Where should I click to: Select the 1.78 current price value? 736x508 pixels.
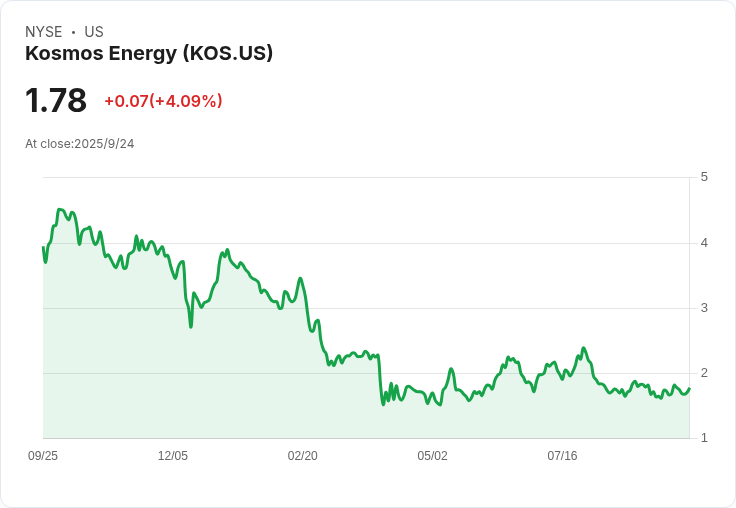coord(56,100)
